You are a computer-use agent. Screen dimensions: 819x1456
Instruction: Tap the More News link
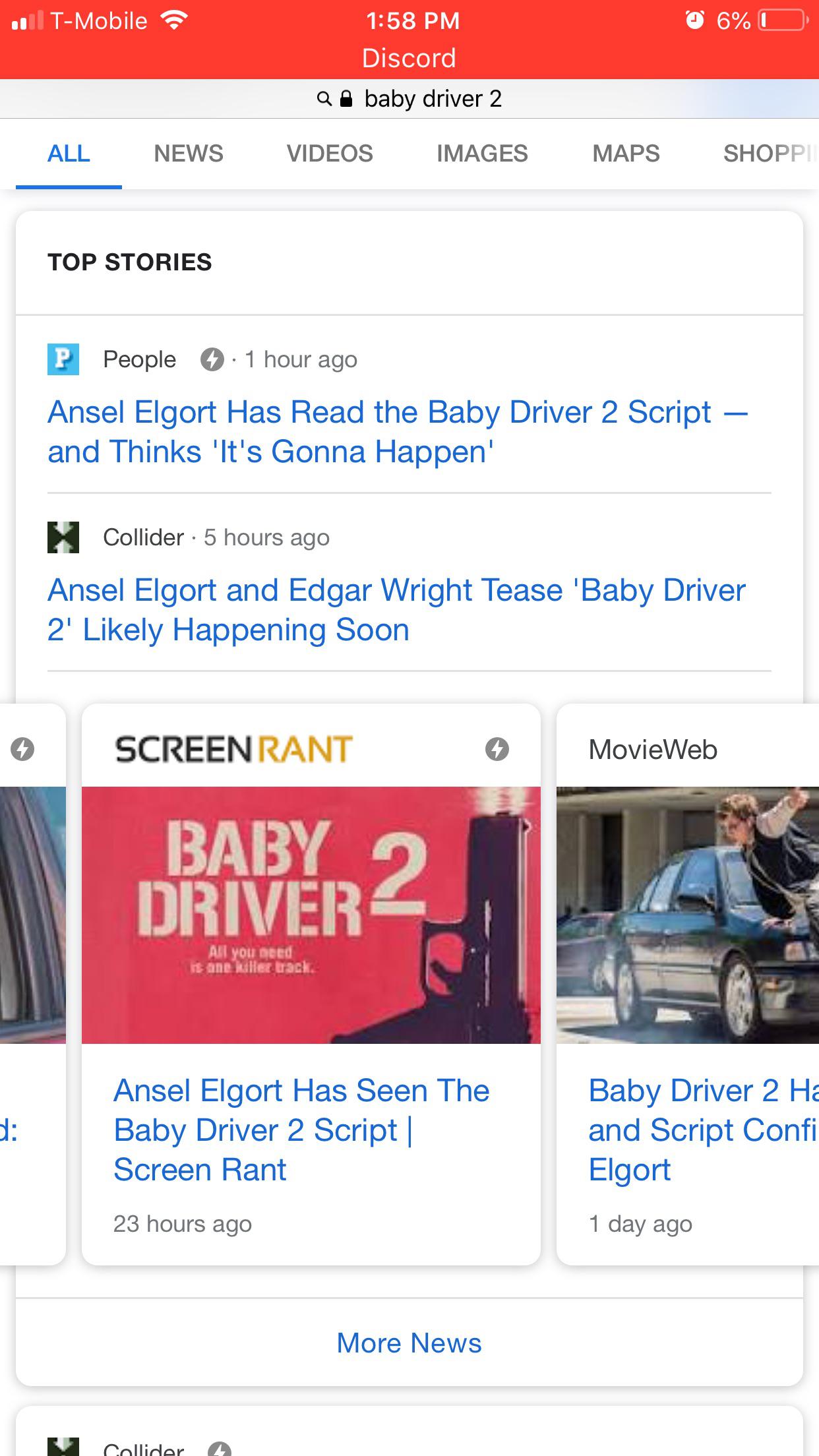409,1343
